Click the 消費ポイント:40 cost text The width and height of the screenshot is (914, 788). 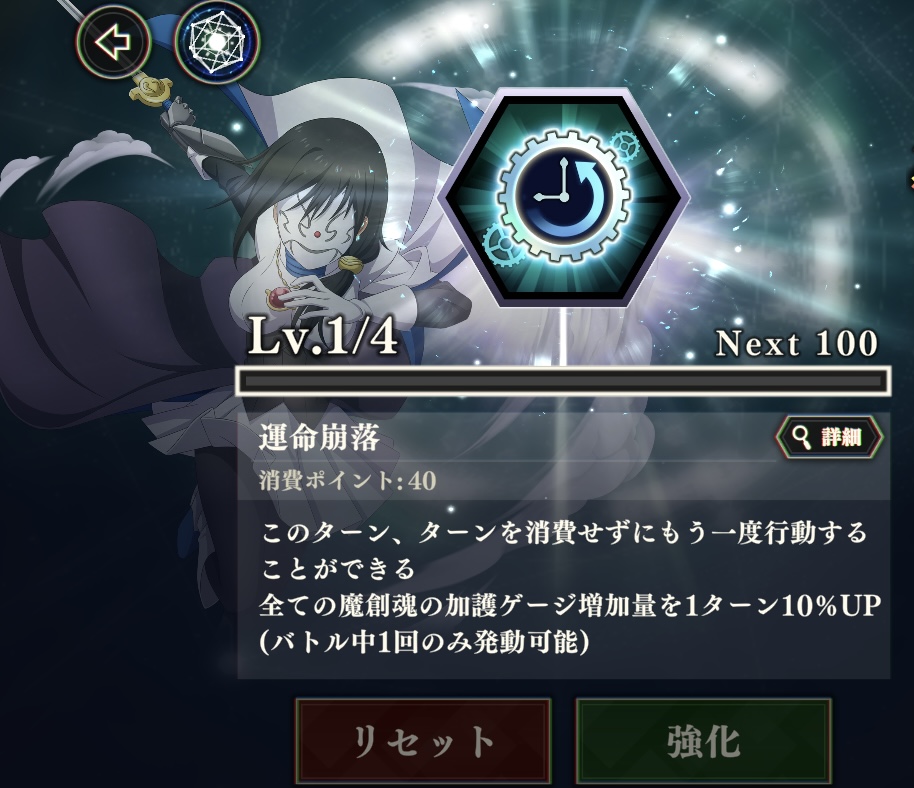point(347,481)
